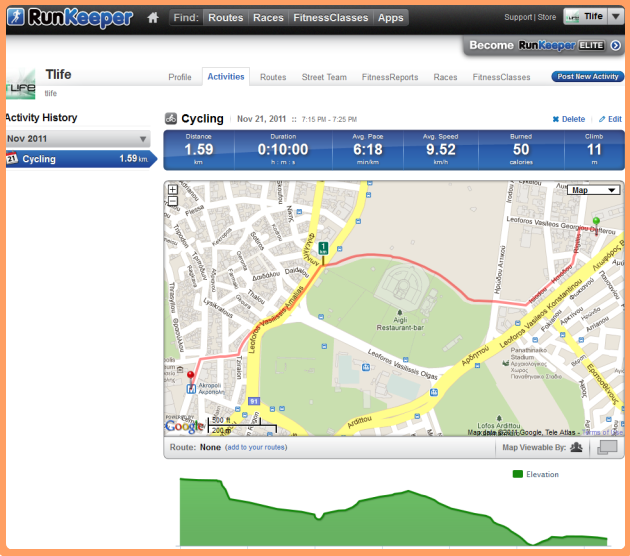Viewport: 630px width, 556px height.
Task: Click the green start pin on map
Action: click(596, 222)
